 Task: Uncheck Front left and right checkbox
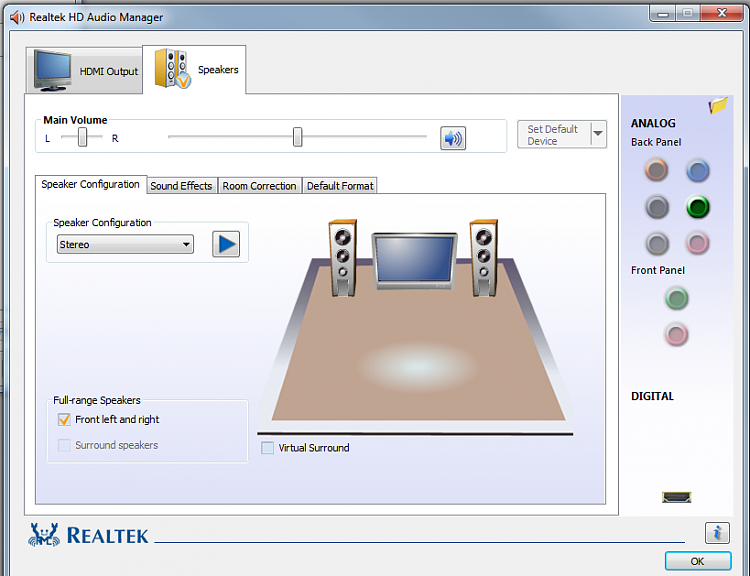click(x=64, y=420)
